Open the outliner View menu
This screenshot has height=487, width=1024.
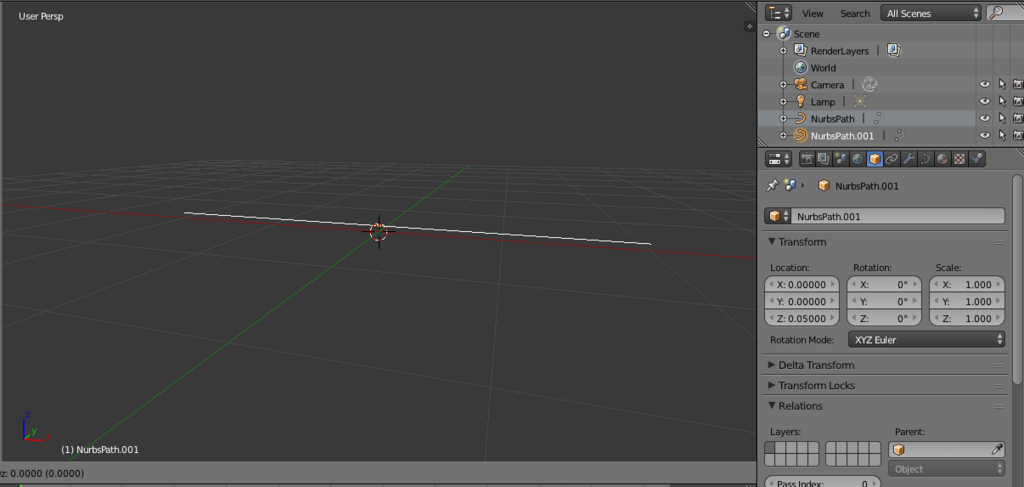812,13
